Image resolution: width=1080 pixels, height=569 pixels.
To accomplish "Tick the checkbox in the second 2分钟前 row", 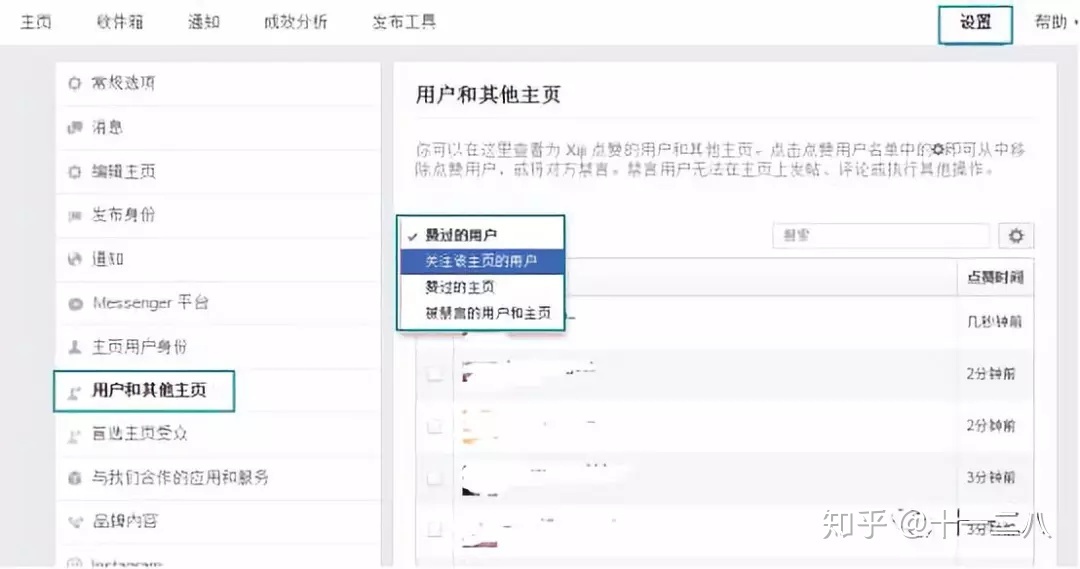I will click(435, 426).
